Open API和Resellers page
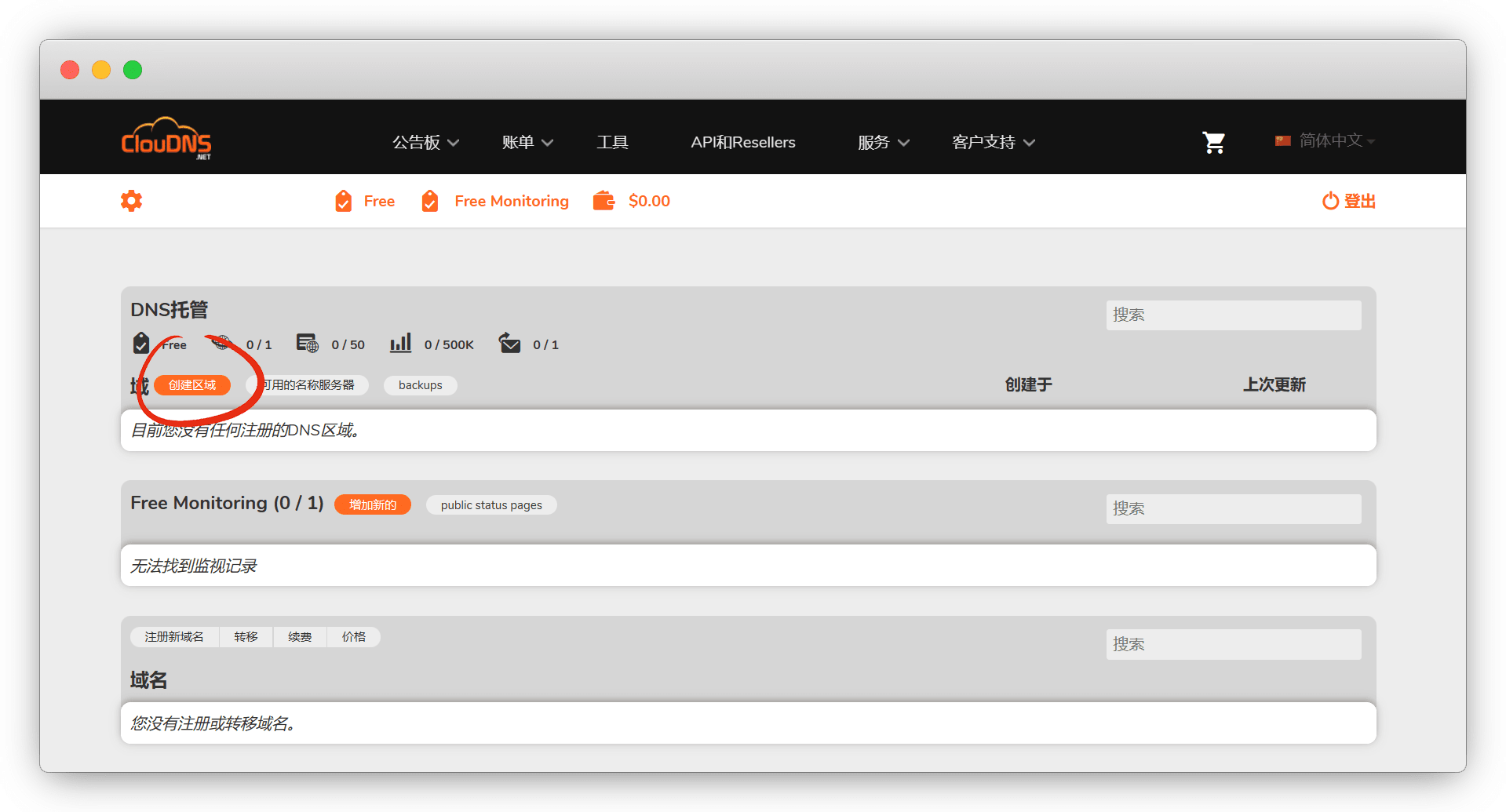The height and width of the screenshot is (812, 1506). pyautogui.click(x=742, y=142)
